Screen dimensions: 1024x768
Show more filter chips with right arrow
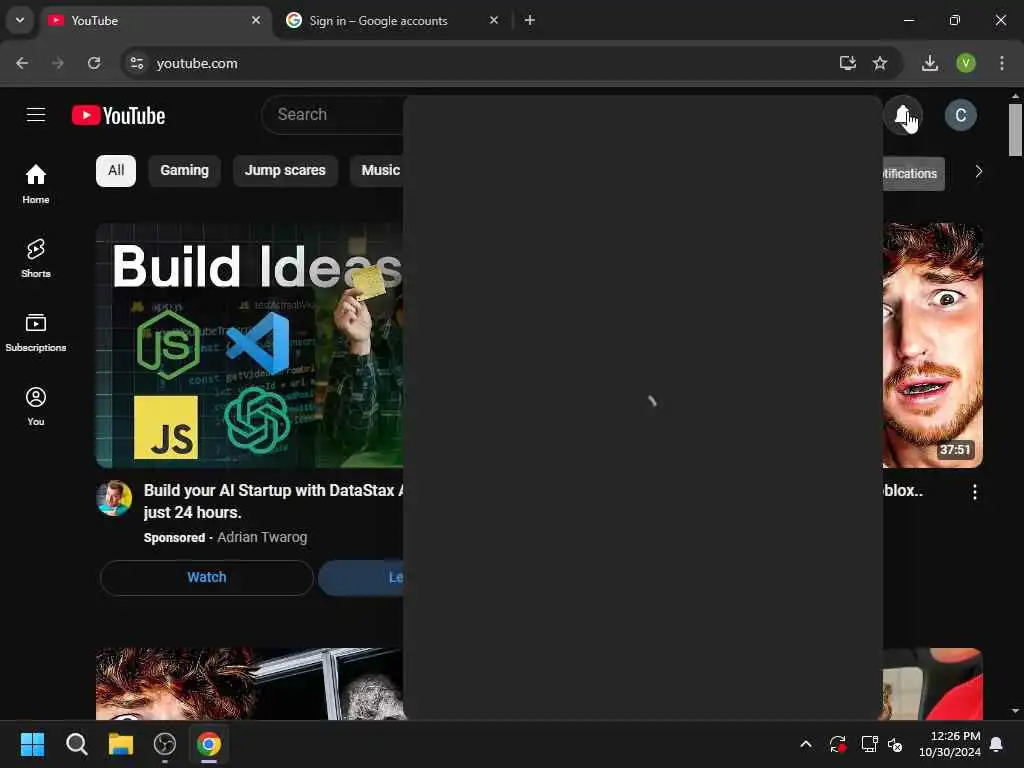(x=978, y=172)
